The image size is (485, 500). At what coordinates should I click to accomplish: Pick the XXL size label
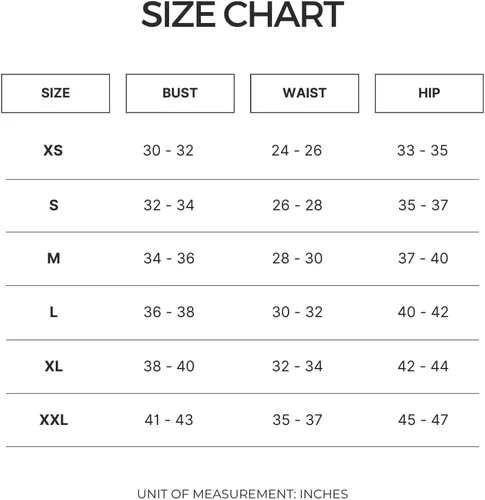[x=54, y=420]
